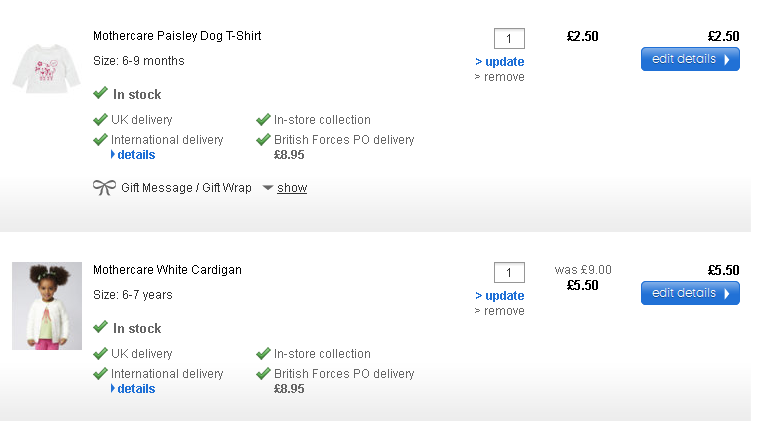The height and width of the screenshot is (421, 757).
Task: Remove White Cardigan from basket
Action: click(x=500, y=311)
